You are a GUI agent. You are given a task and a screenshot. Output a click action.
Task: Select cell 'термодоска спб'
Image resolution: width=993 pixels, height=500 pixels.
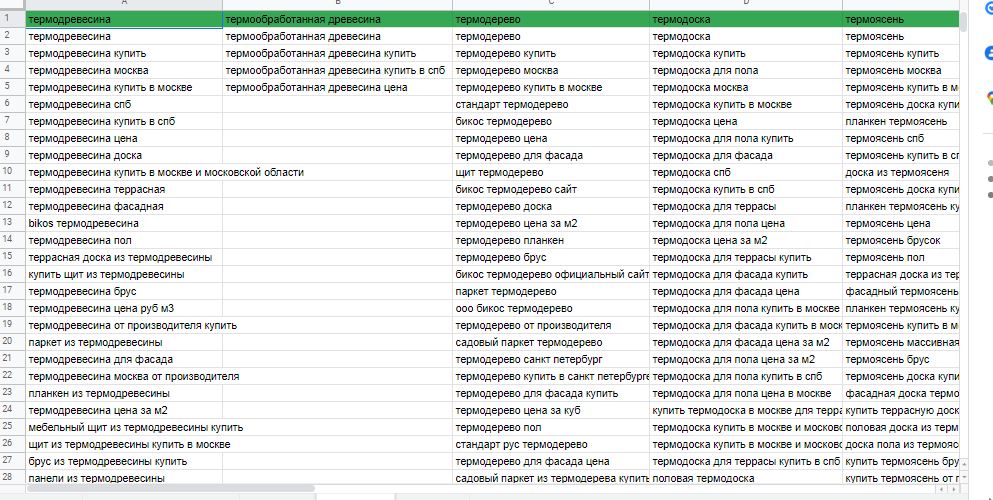coord(746,172)
